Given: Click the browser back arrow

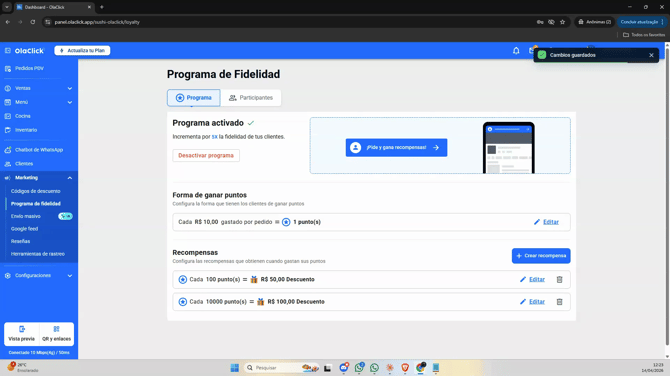Looking at the screenshot, I should pos(8,22).
